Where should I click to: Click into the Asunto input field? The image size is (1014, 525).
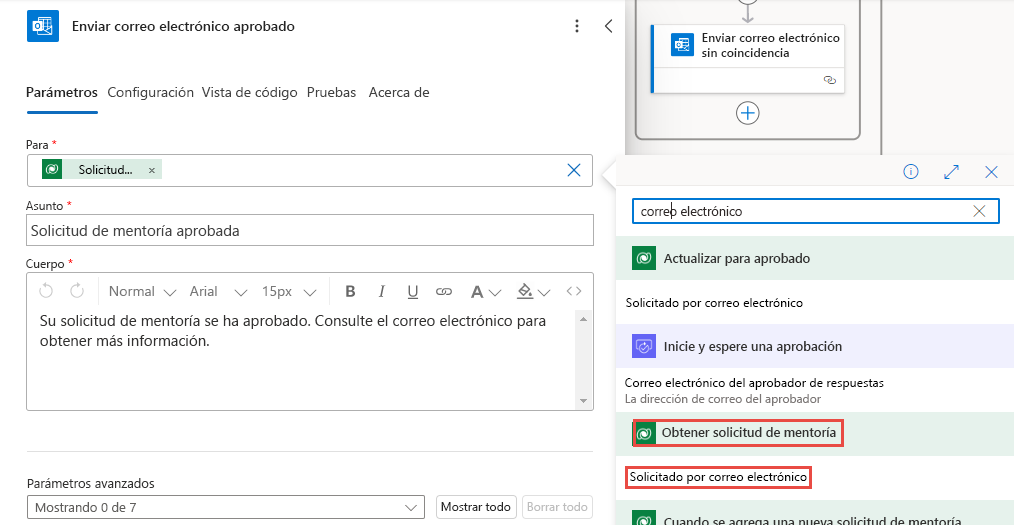(x=310, y=230)
